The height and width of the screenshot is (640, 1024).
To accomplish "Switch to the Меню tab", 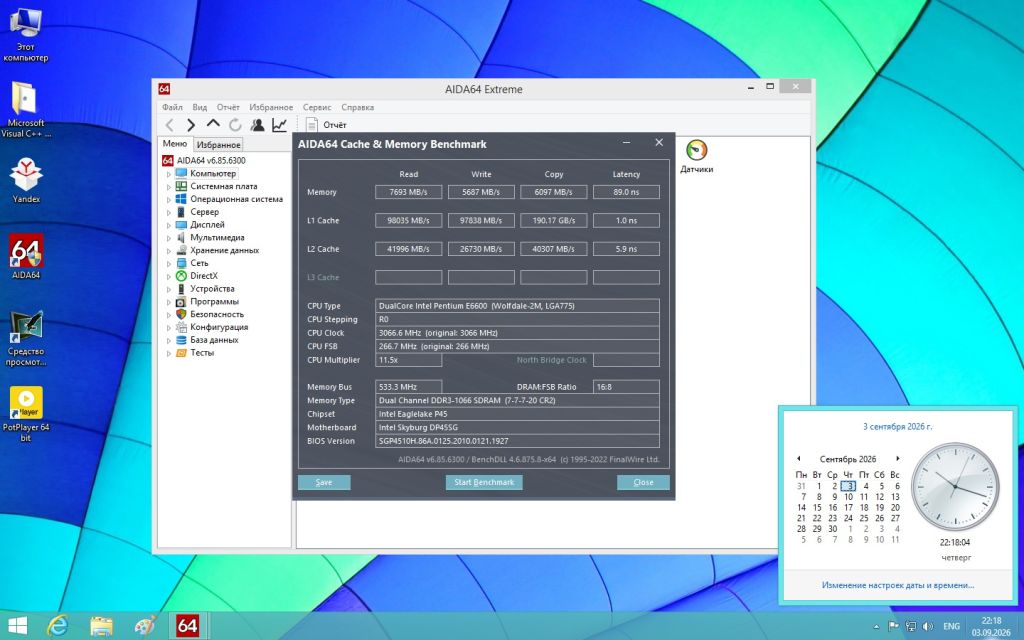I will coord(174,144).
